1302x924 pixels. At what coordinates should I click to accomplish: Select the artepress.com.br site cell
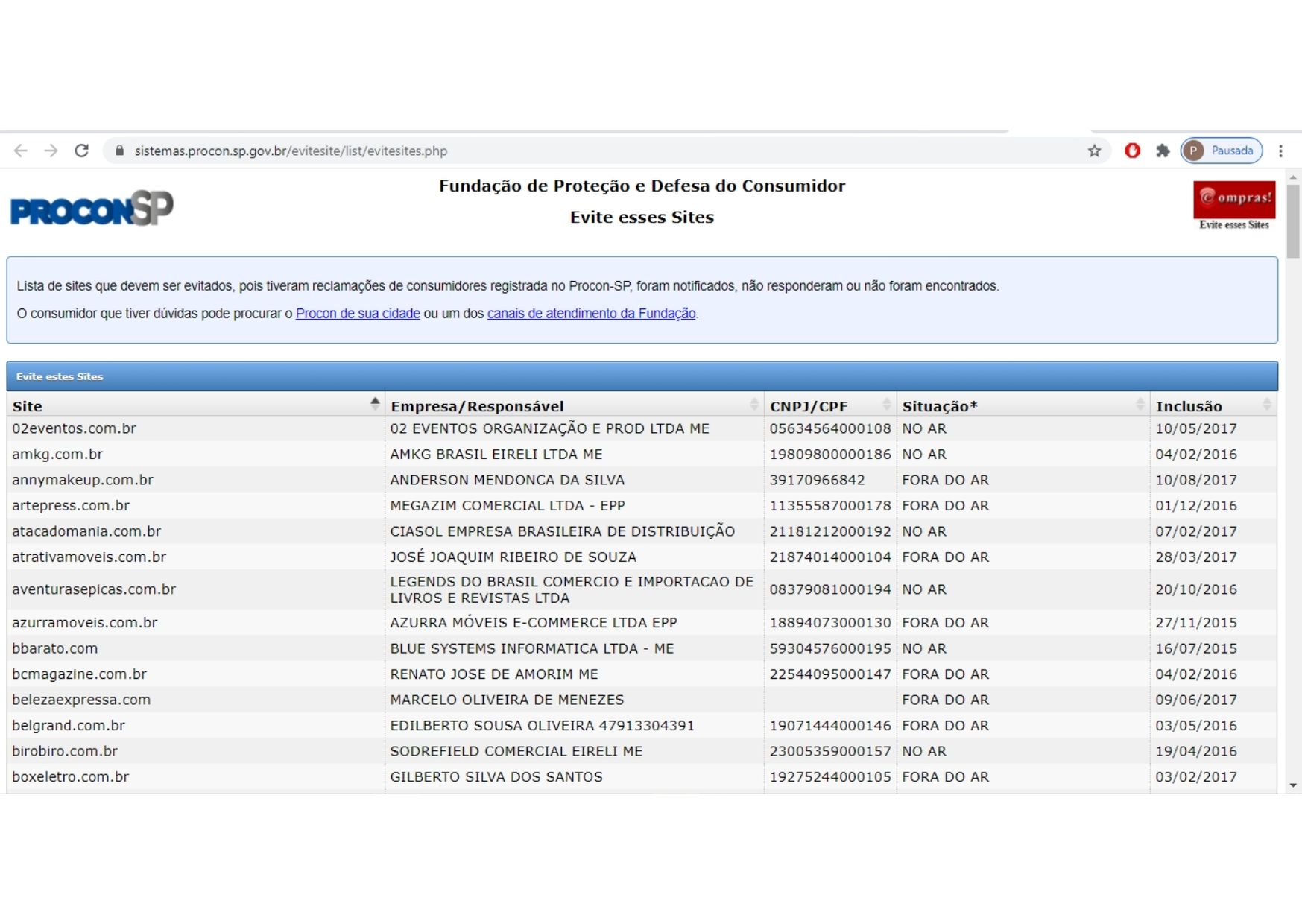pos(195,505)
